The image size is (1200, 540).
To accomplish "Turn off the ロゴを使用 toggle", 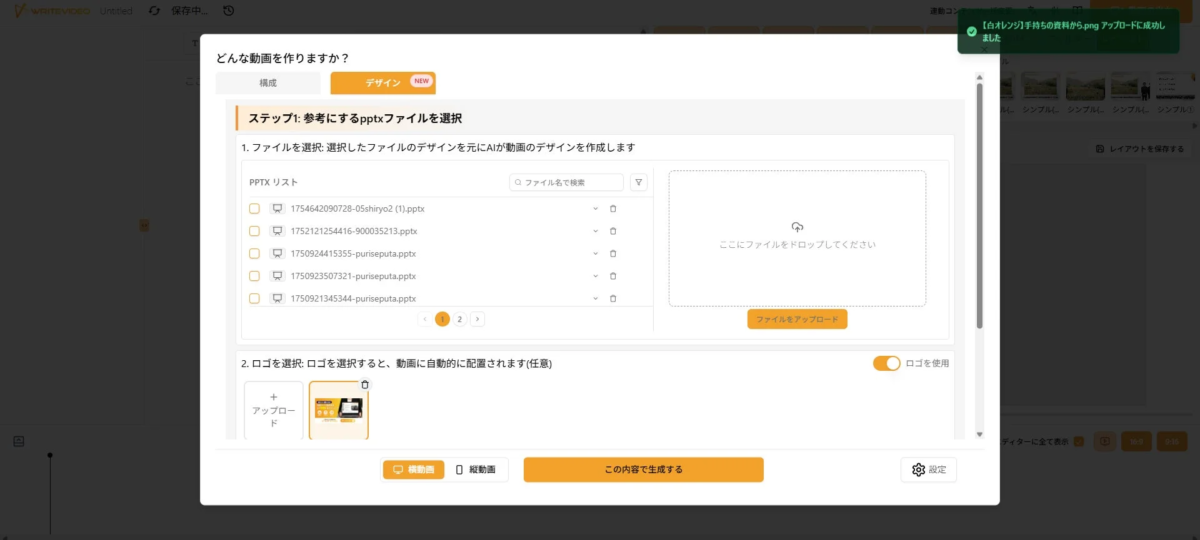I will coord(886,363).
